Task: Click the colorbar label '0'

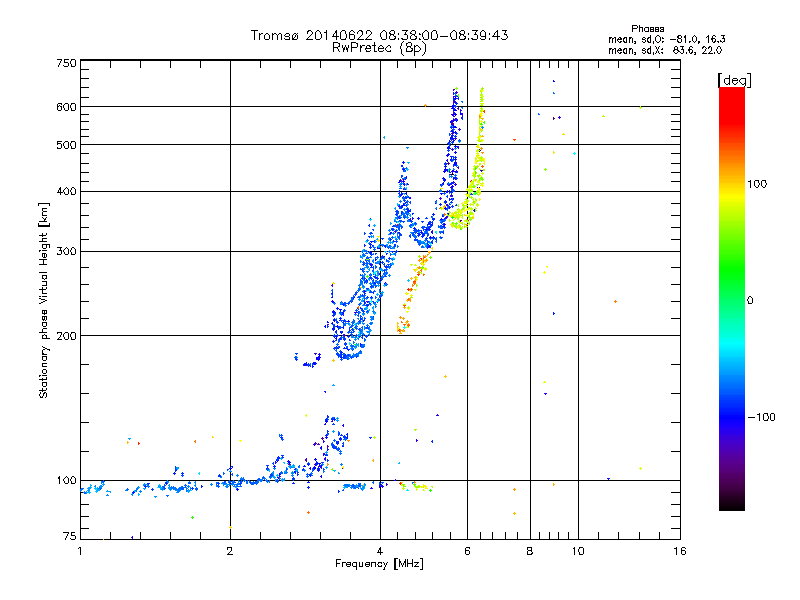Action: tap(750, 301)
